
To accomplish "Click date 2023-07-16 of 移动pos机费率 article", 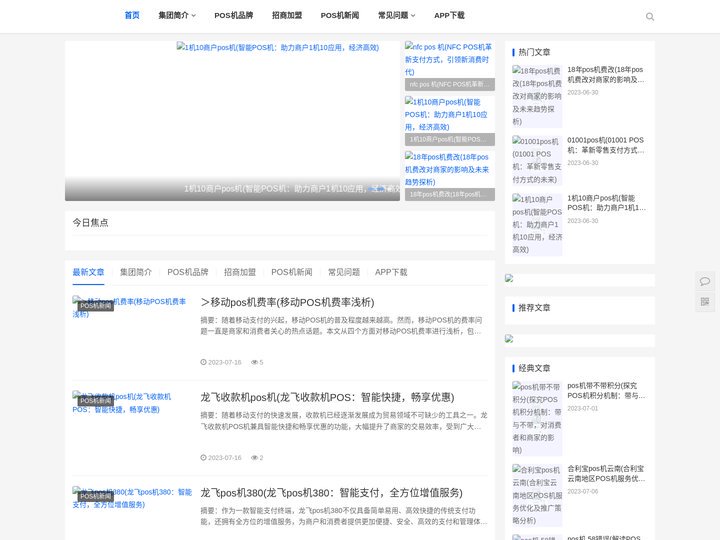I will coord(221,362).
